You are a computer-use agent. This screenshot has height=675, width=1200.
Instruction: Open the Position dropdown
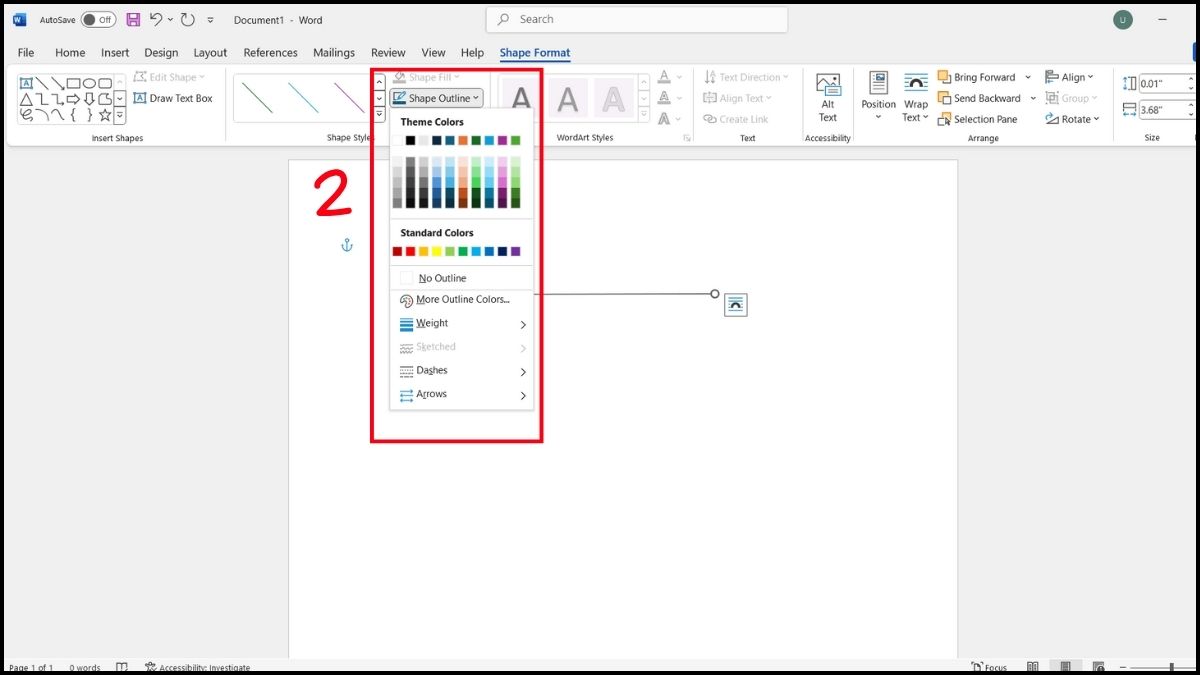pyautogui.click(x=878, y=97)
